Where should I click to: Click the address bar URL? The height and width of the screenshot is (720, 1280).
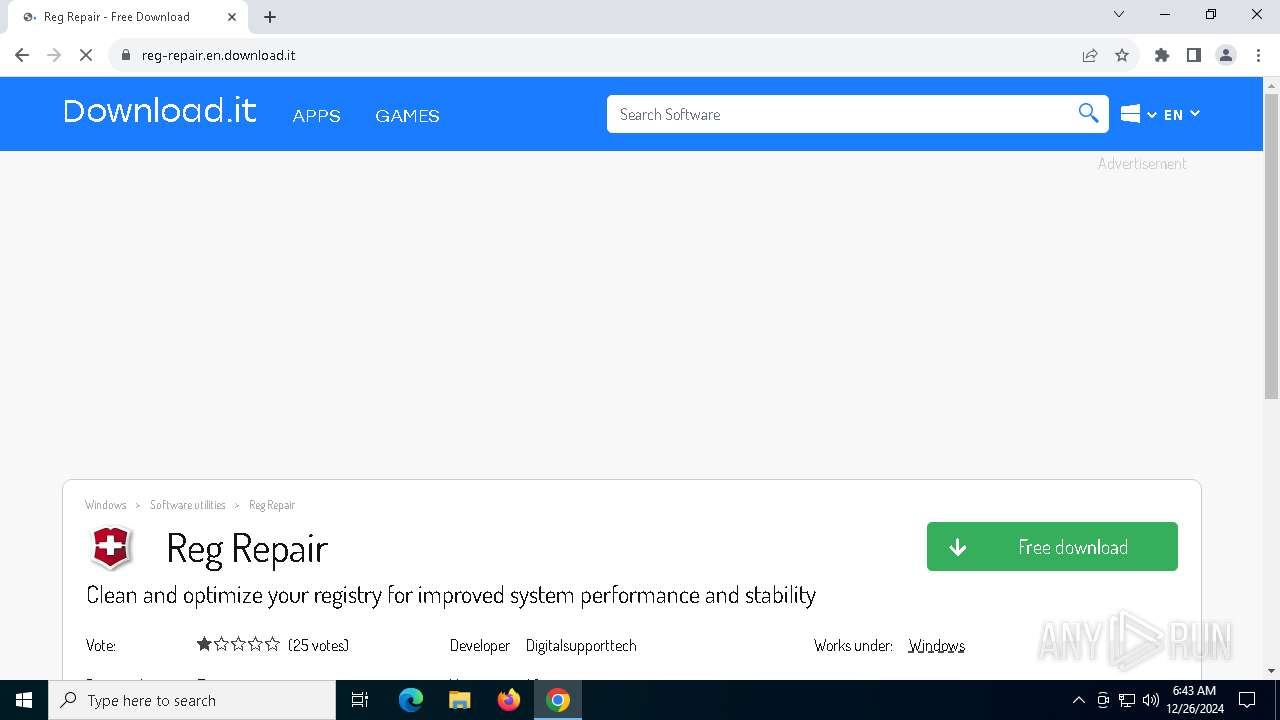[x=218, y=55]
